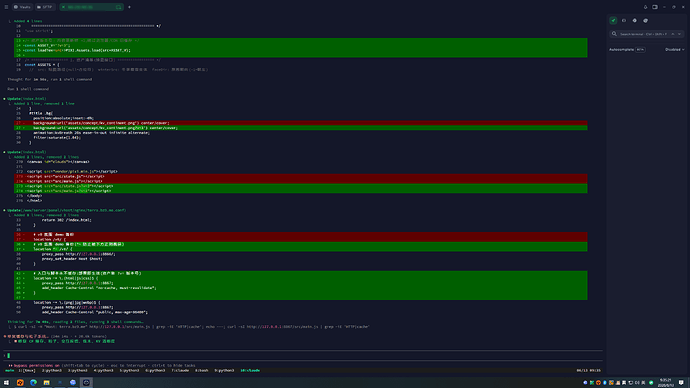Open the Vaults tab
Screen dimensions: 690x388
[x=22, y=7]
